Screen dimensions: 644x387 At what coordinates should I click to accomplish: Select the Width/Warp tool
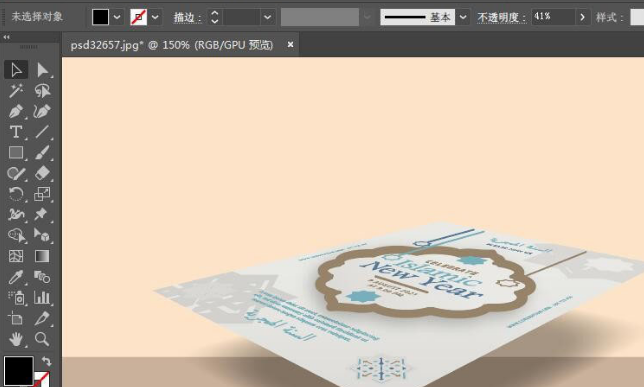click(16, 214)
